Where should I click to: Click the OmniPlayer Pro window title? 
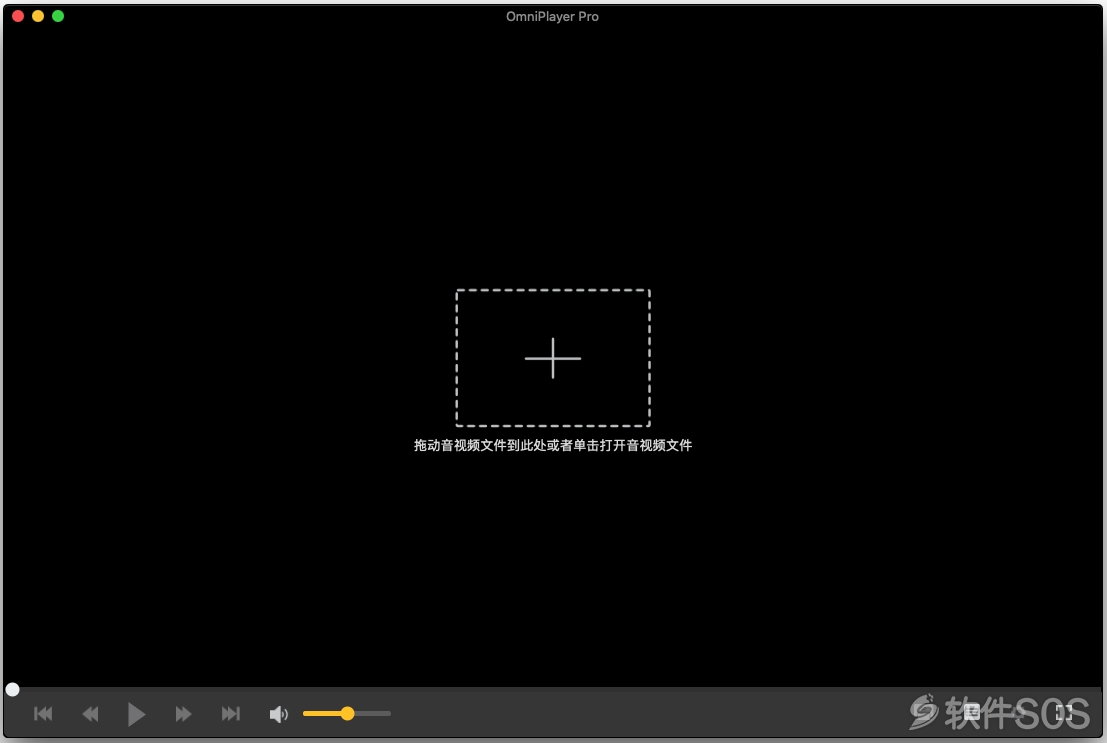click(552, 16)
